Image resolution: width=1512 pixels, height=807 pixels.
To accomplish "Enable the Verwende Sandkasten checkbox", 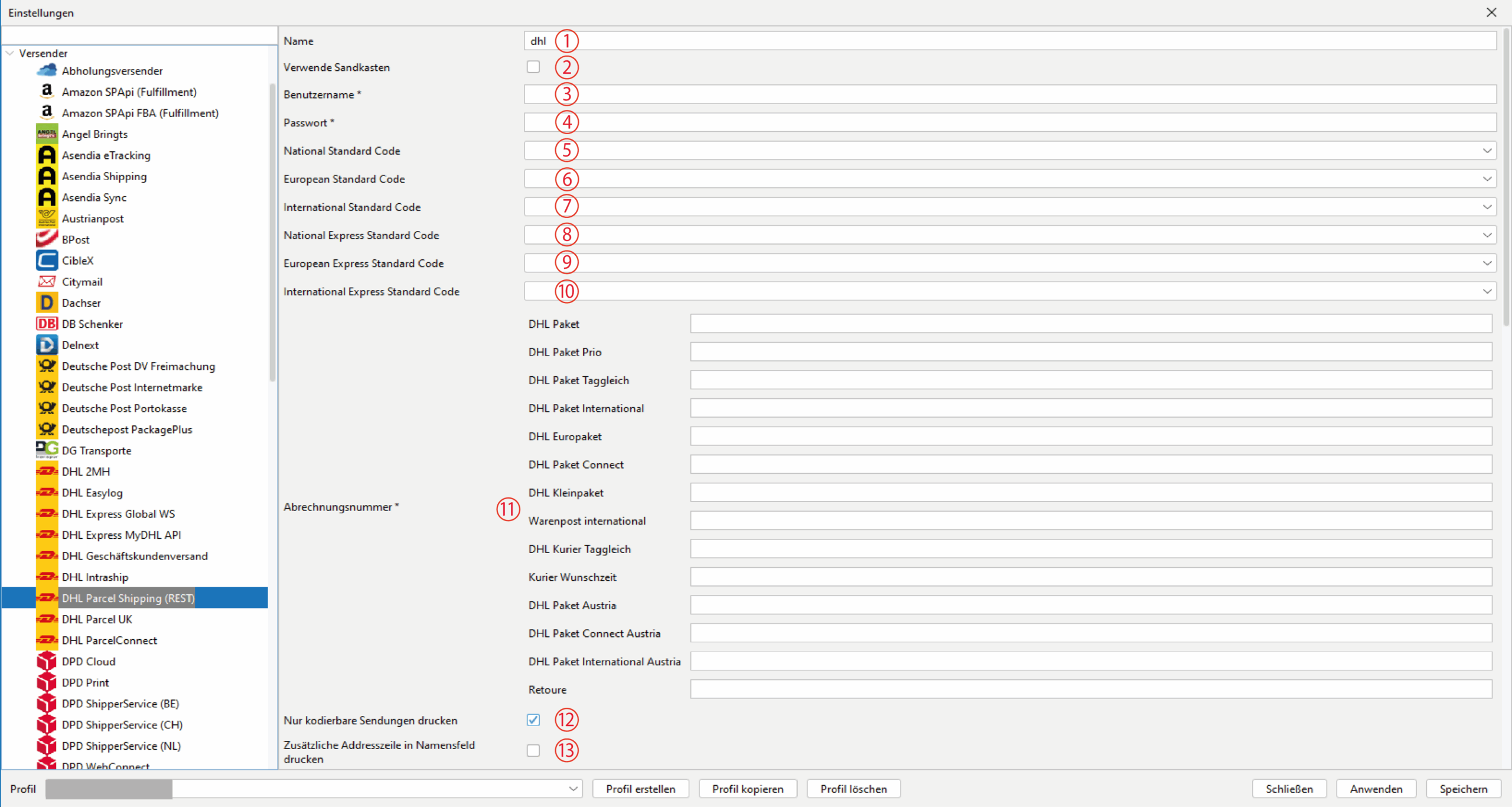I will 533,67.
